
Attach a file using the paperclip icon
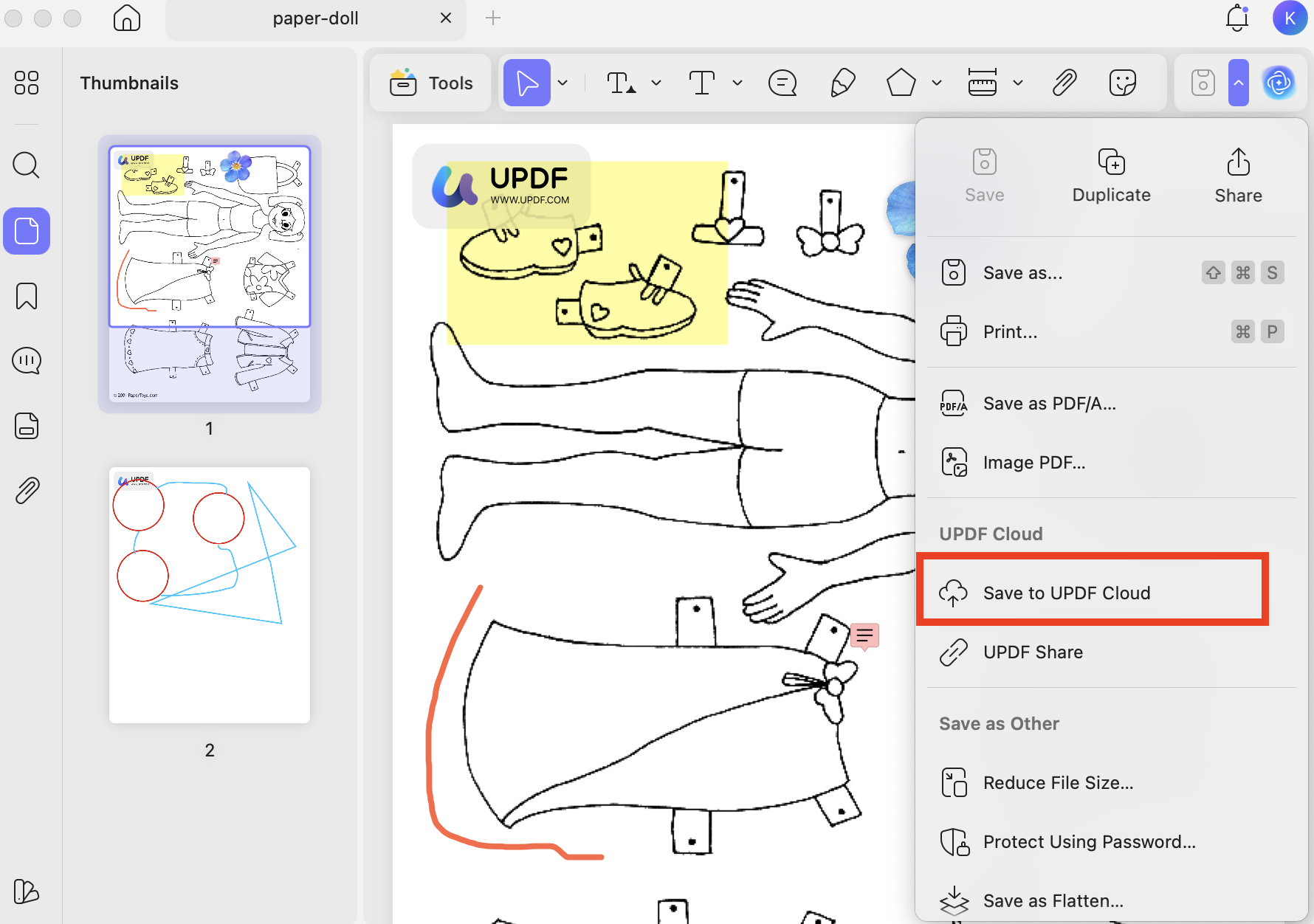[x=1063, y=83]
